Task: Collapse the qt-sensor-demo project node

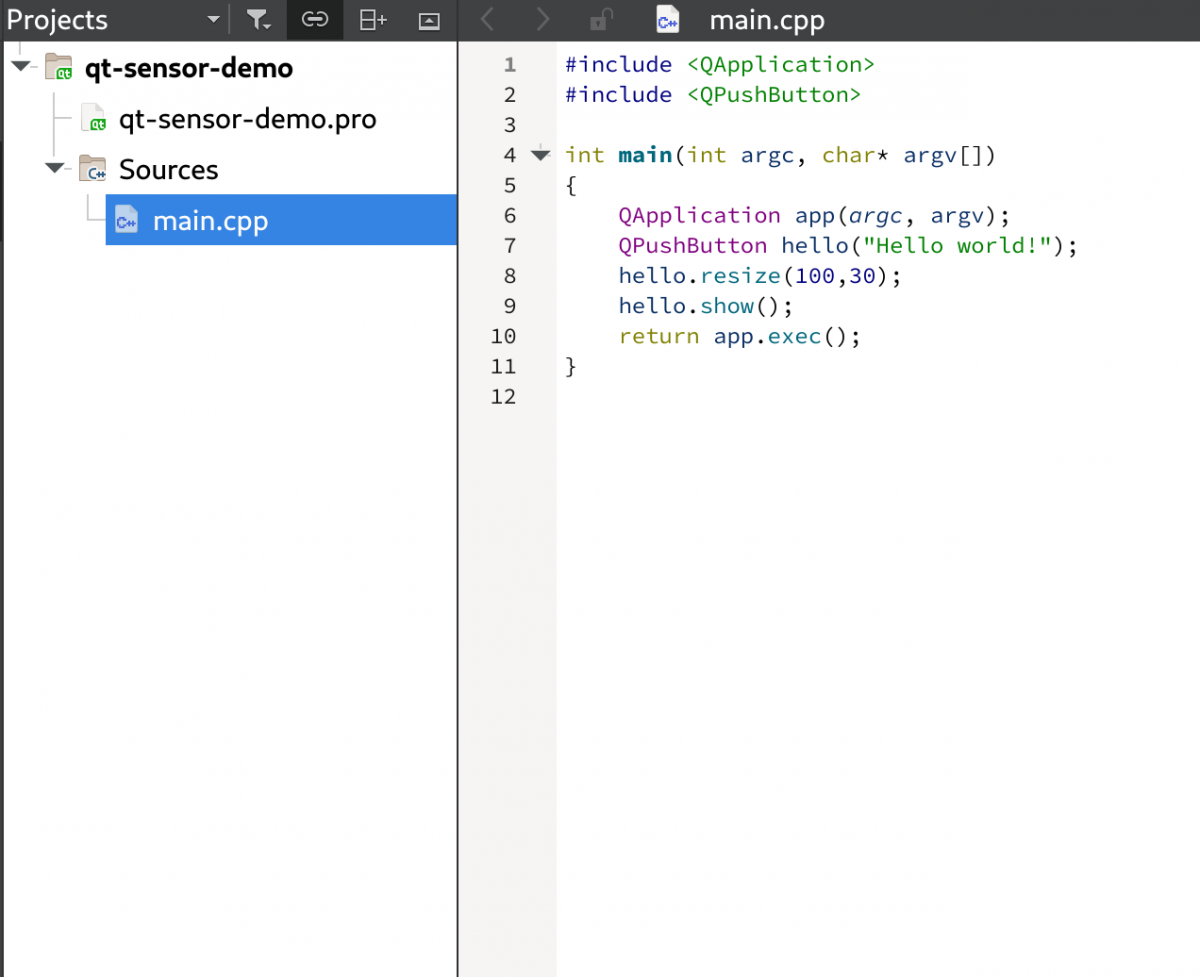Action: [20, 67]
